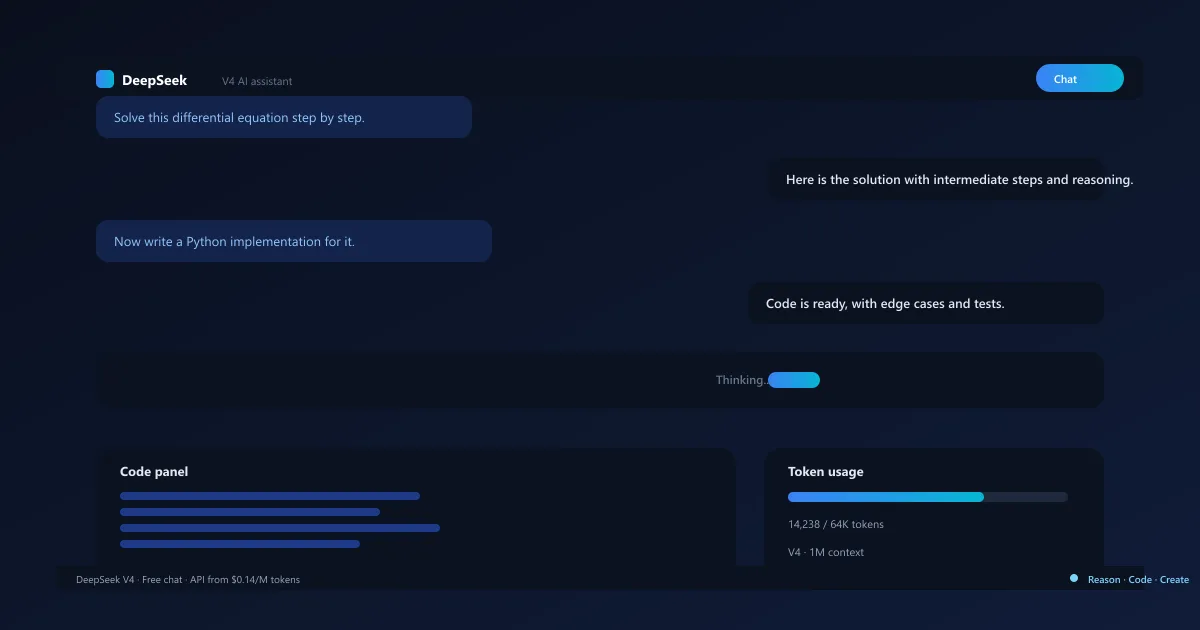Click the token usage progress bar
Screen dimensions: 1200x630
click(928, 497)
